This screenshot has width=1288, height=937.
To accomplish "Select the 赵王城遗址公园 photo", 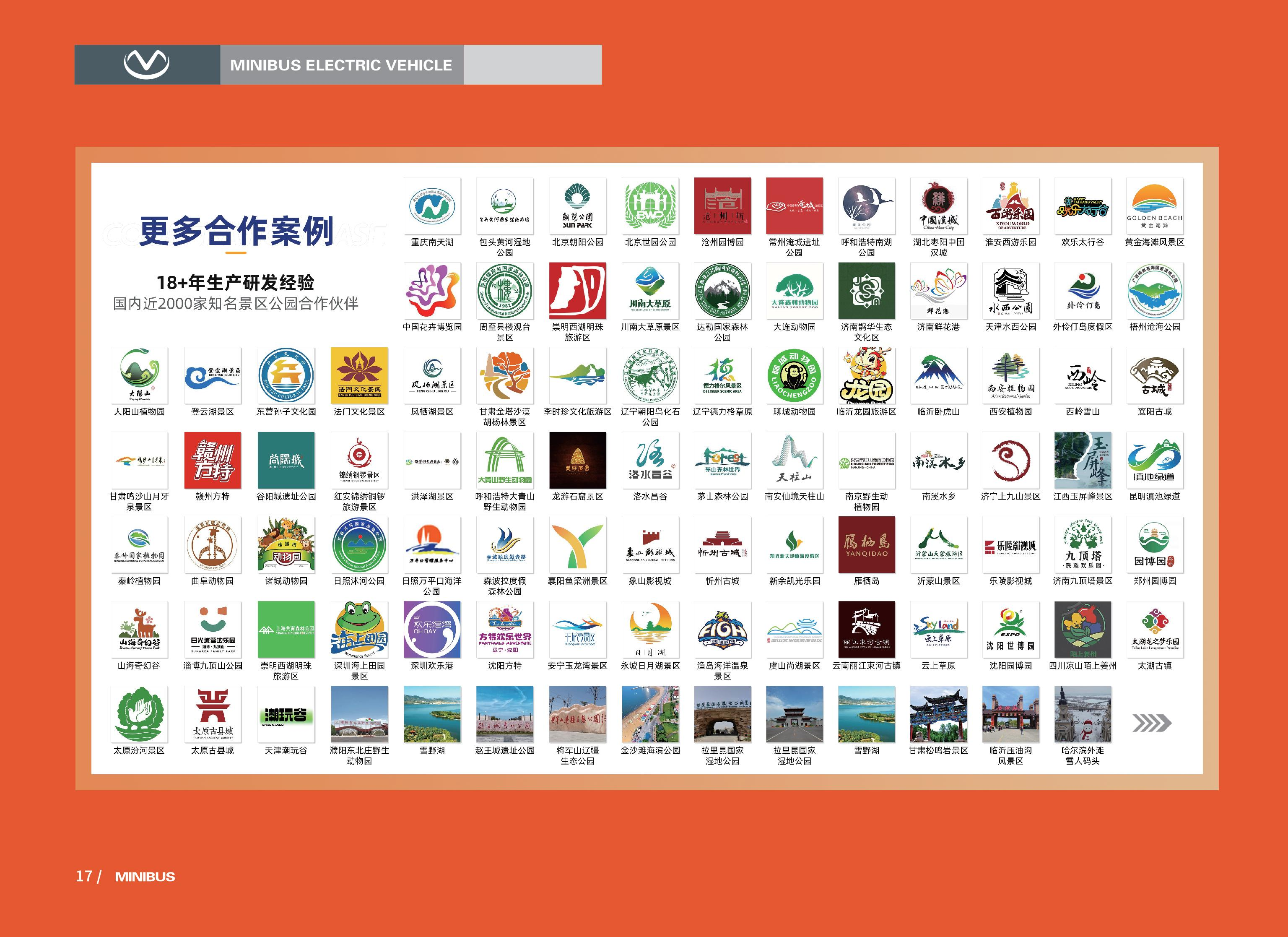I will tap(505, 714).
